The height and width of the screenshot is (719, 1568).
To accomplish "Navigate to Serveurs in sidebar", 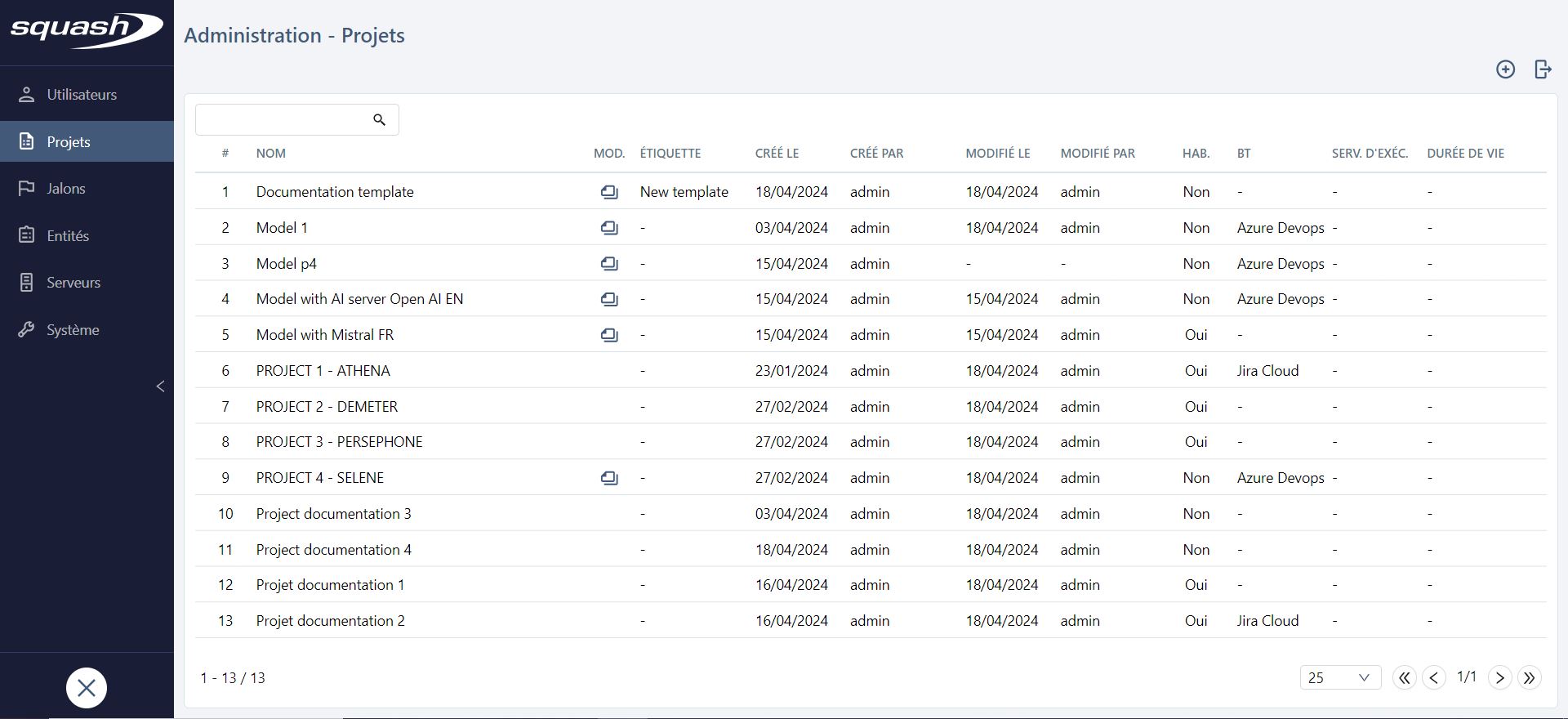I will click(73, 283).
